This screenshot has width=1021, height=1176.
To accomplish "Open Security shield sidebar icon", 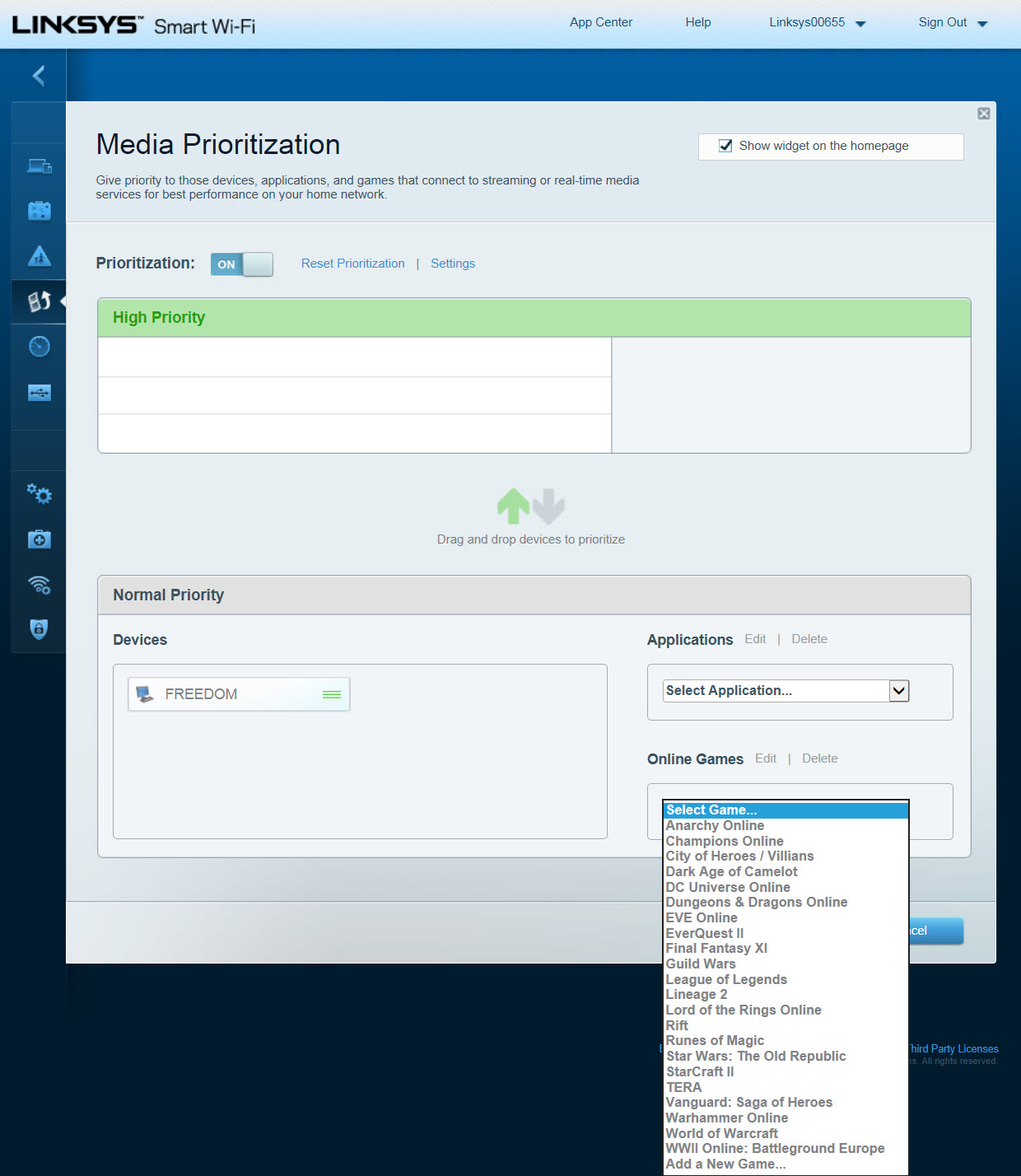I will tap(40, 629).
